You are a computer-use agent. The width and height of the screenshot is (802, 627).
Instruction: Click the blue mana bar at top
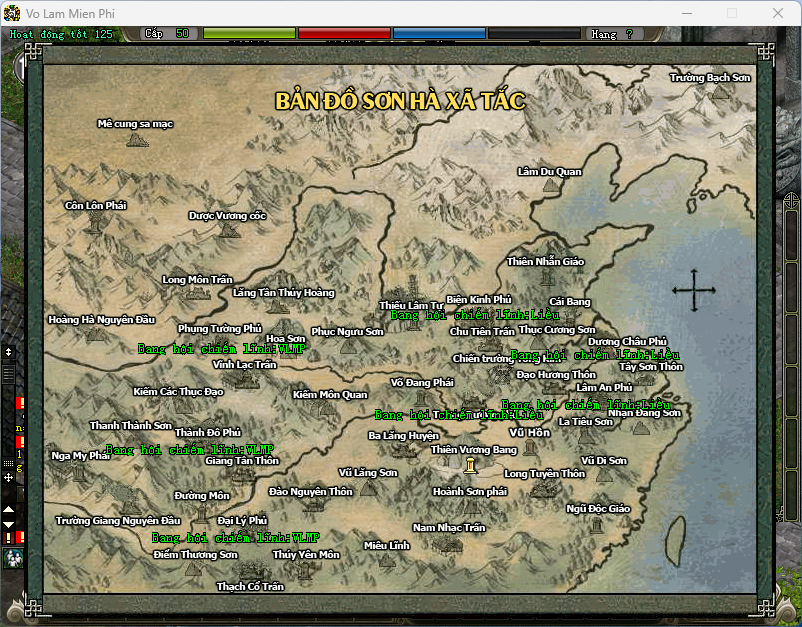438,33
